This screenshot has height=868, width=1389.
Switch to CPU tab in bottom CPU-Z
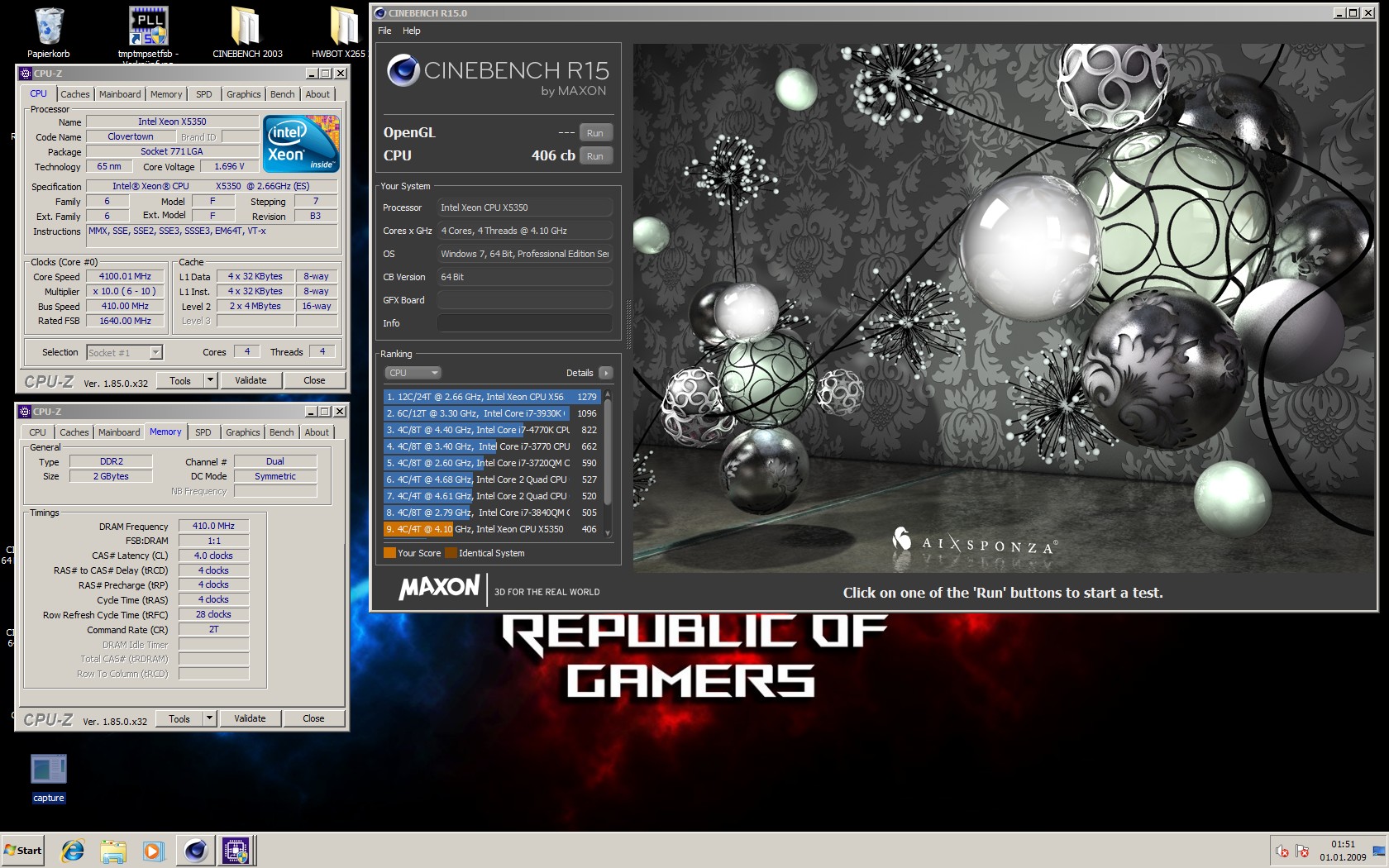tap(38, 432)
